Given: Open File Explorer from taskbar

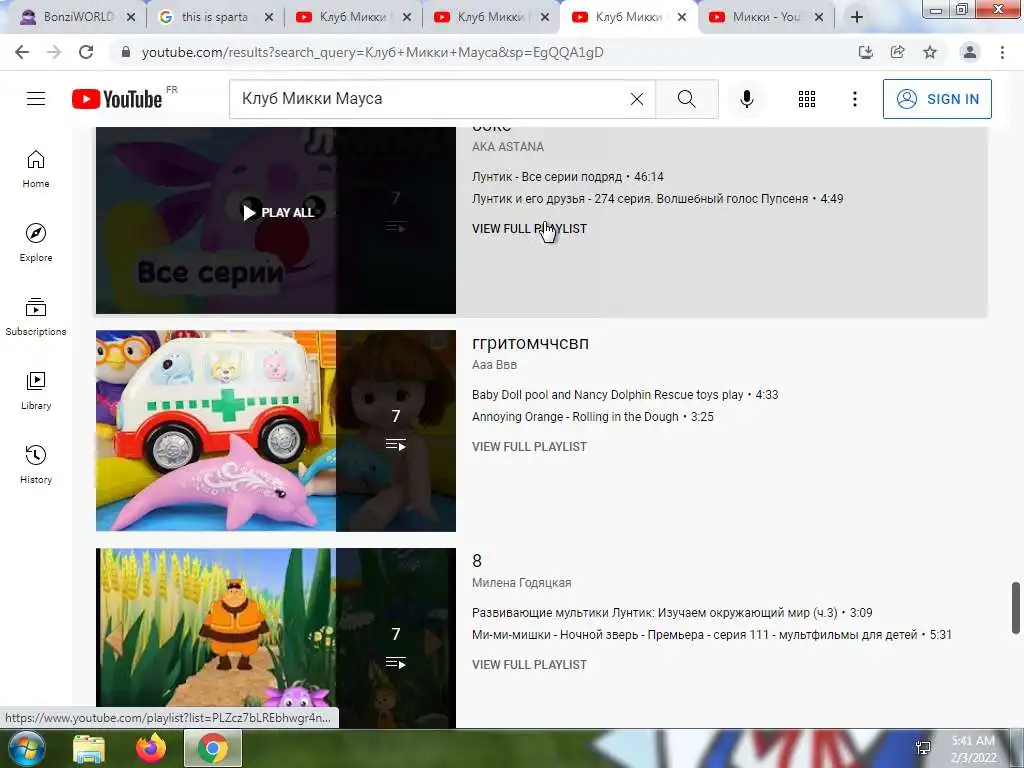Looking at the screenshot, I should click(x=89, y=749).
